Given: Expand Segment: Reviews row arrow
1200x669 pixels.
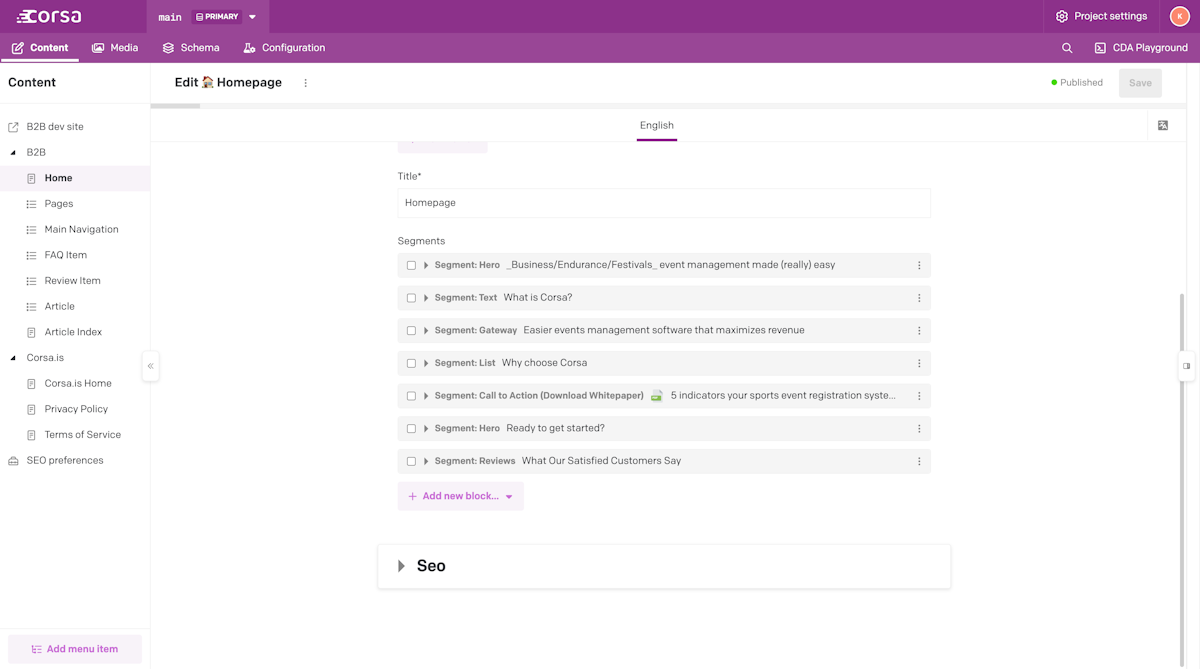Looking at the screenshot, I should [426, 461].
